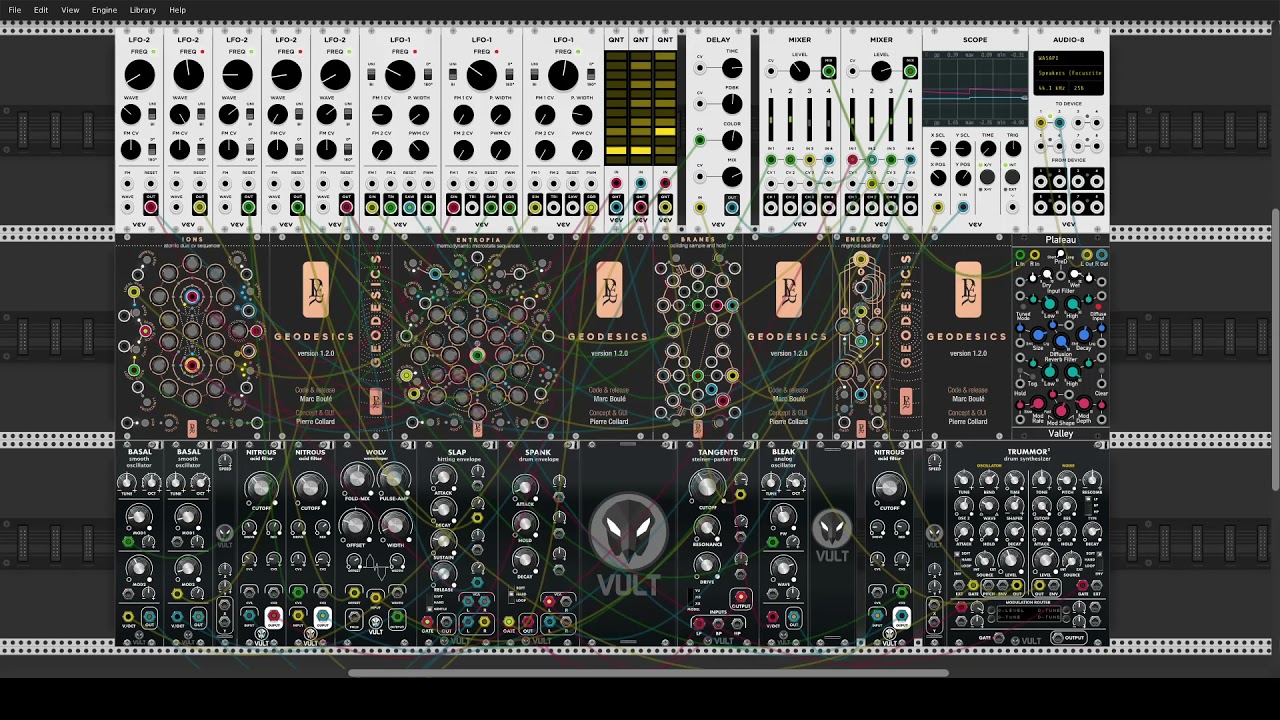Click the Wolv FOLD-MIX knob
The image size is (1280, 720).
pyautogui.click(x=356, y=478)
